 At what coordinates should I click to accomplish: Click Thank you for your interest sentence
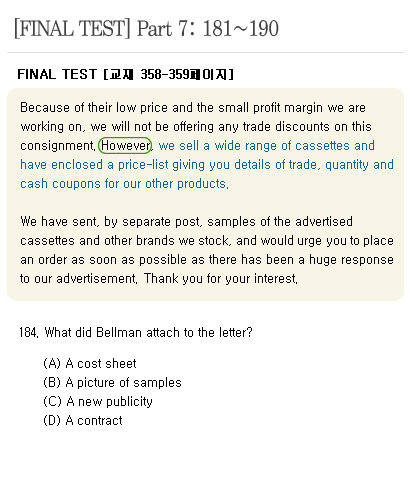coord(221,278)
